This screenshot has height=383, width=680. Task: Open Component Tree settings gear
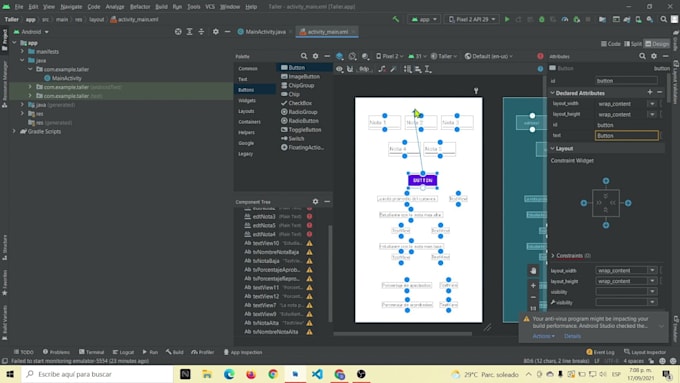click(315, 202)
